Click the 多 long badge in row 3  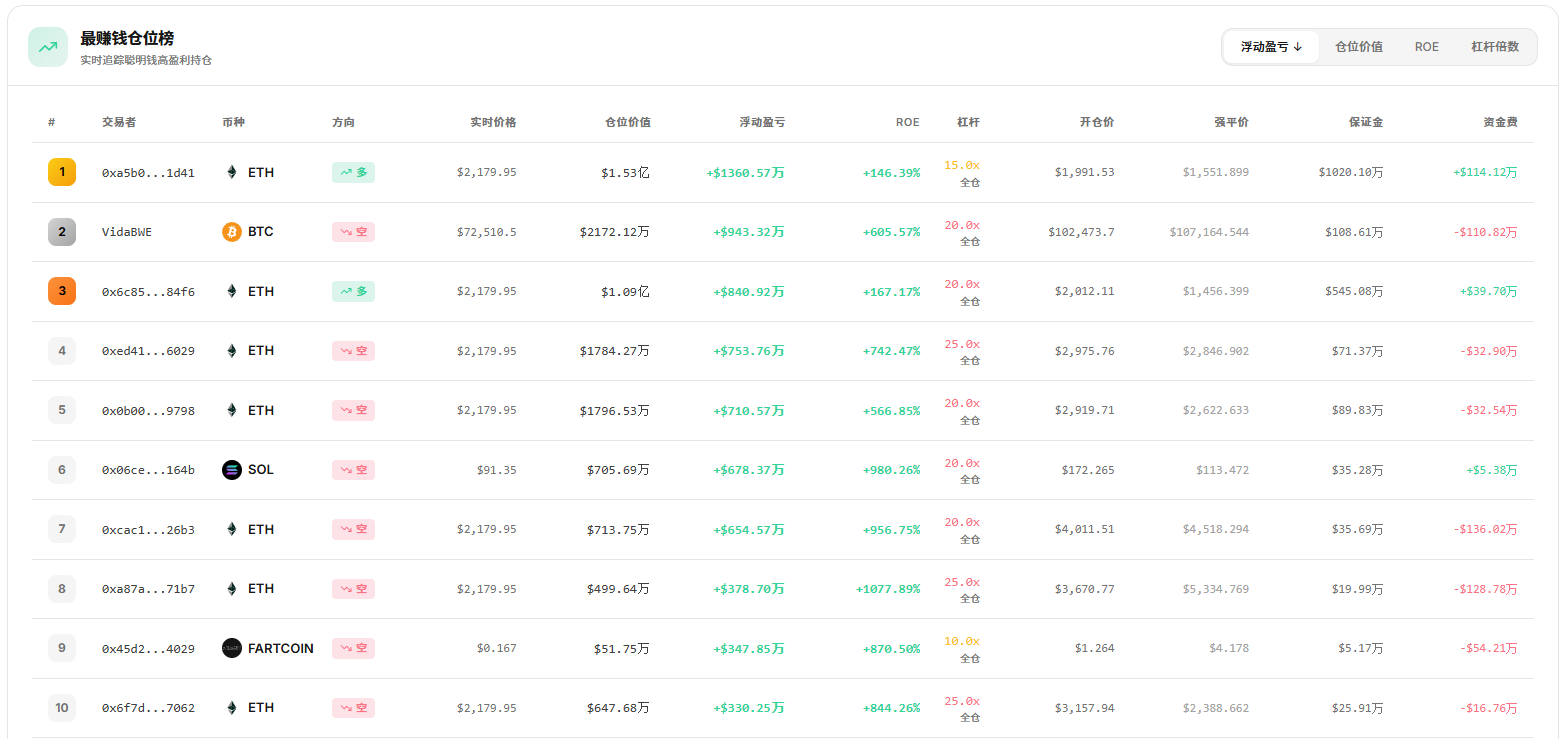[x=353, y=291]
